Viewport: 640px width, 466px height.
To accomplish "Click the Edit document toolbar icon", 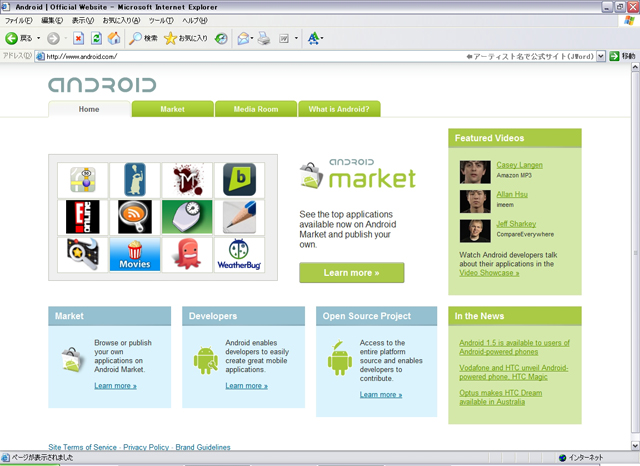I will click(x=284, y=38).
